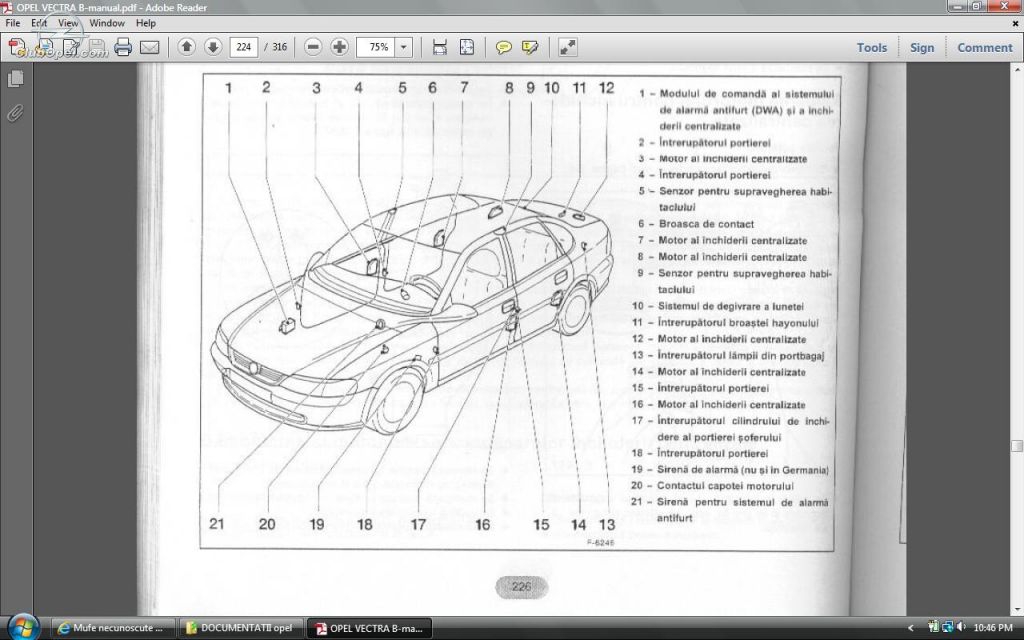Zoom in with plus button

(x=339, y=47)
